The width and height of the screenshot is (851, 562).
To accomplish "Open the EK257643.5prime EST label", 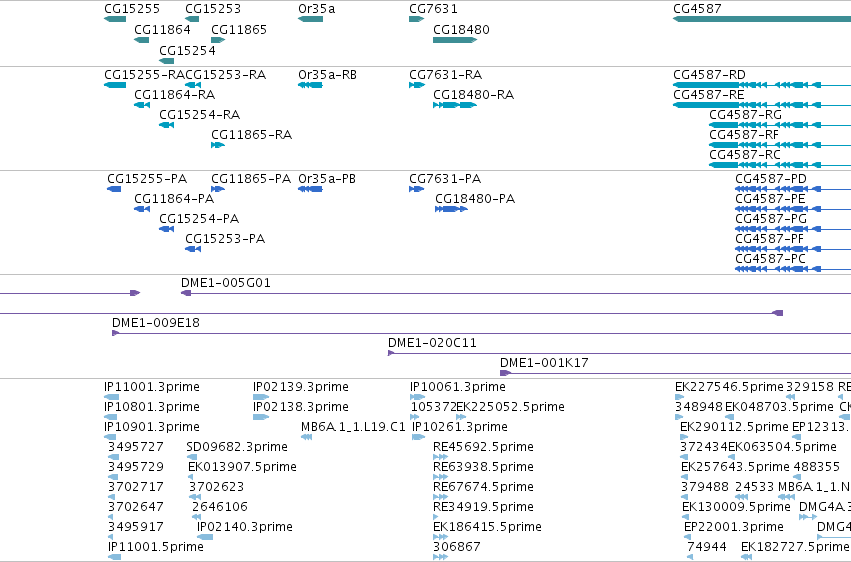I will 735,467.
